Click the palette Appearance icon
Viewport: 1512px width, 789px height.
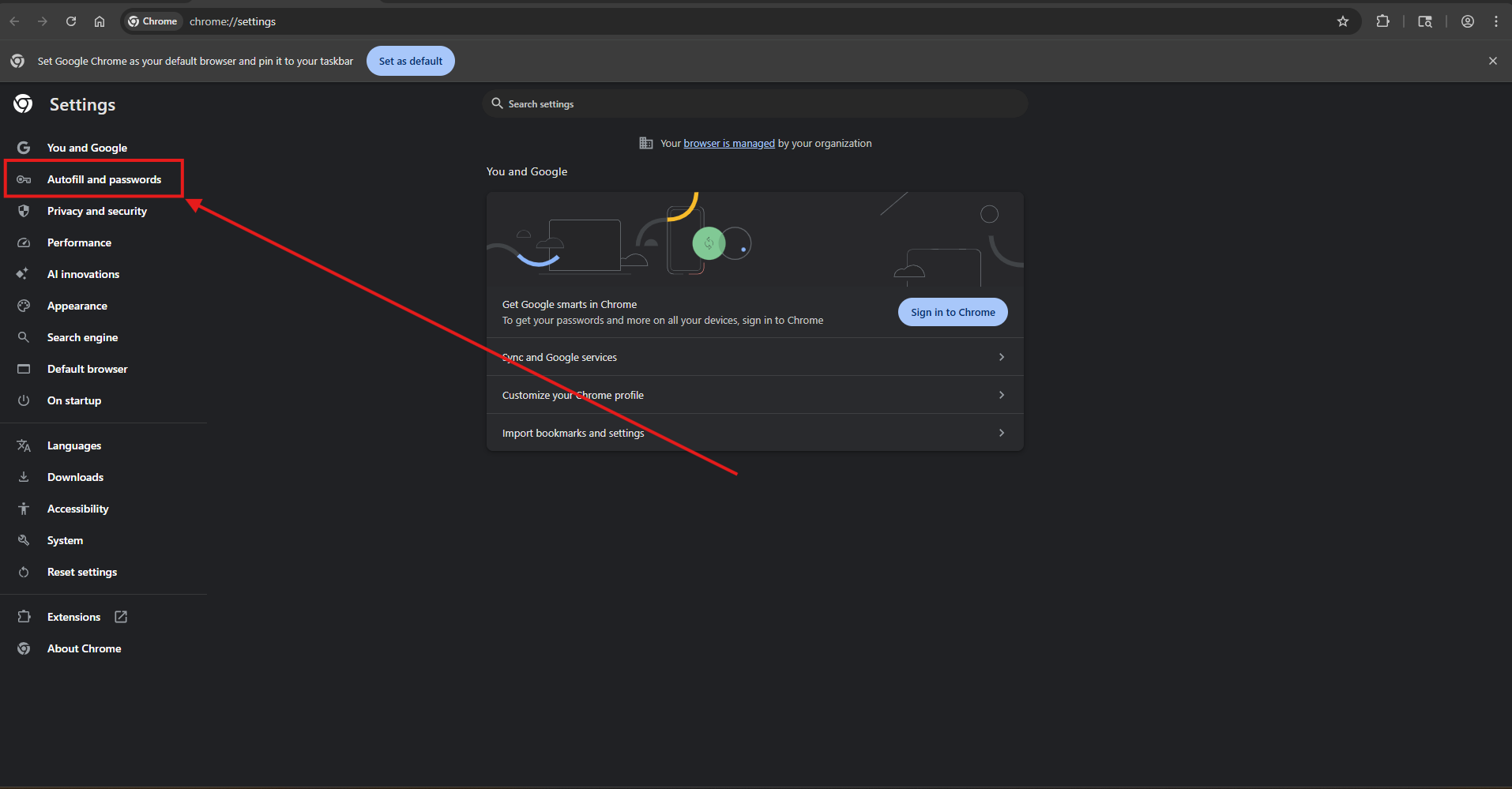click(24, 306)
